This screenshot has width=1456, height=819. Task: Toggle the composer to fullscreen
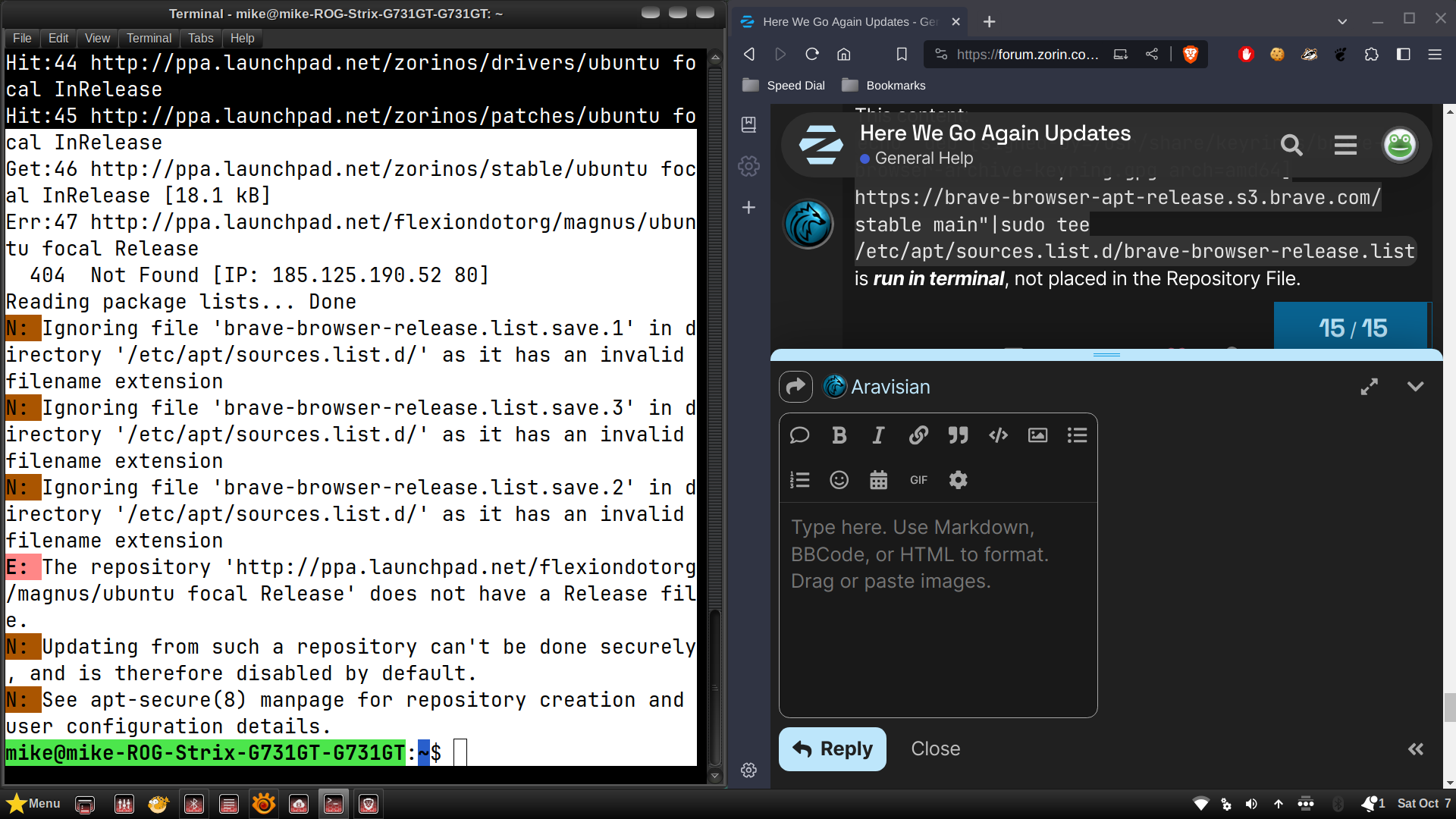[x=1369, y=387]
